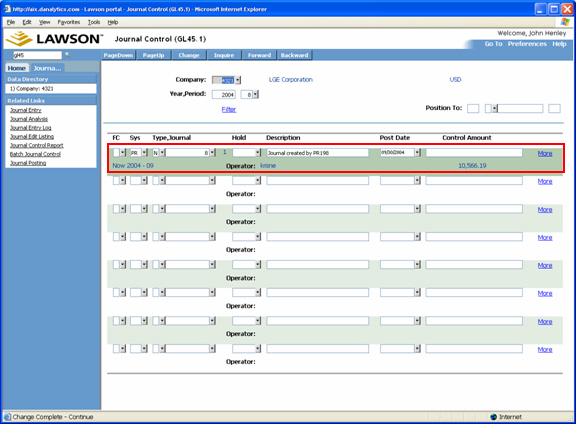Open Preferences in the portal header
This screenshot has height=425, width=576.
tap(527, 44)
